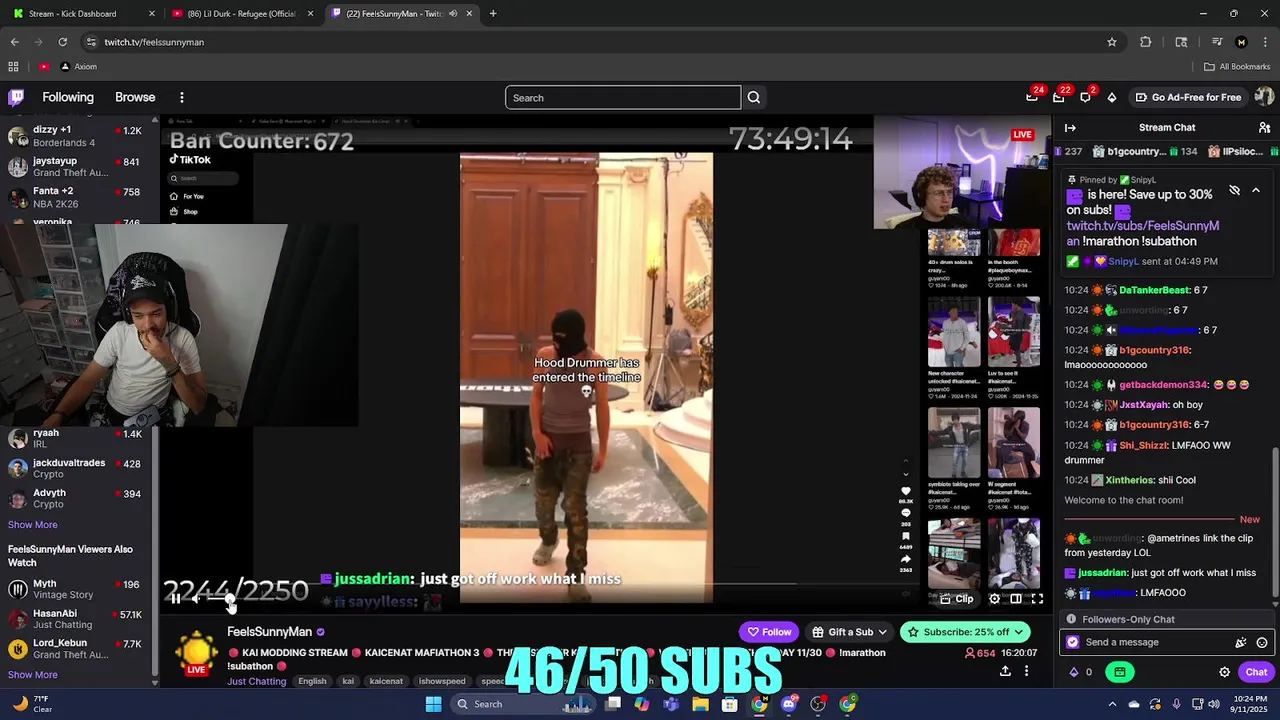1280x720 pixels.
Task: Click the ishowspeed tag
Action: pyautogui.click(x=442, y=681)
